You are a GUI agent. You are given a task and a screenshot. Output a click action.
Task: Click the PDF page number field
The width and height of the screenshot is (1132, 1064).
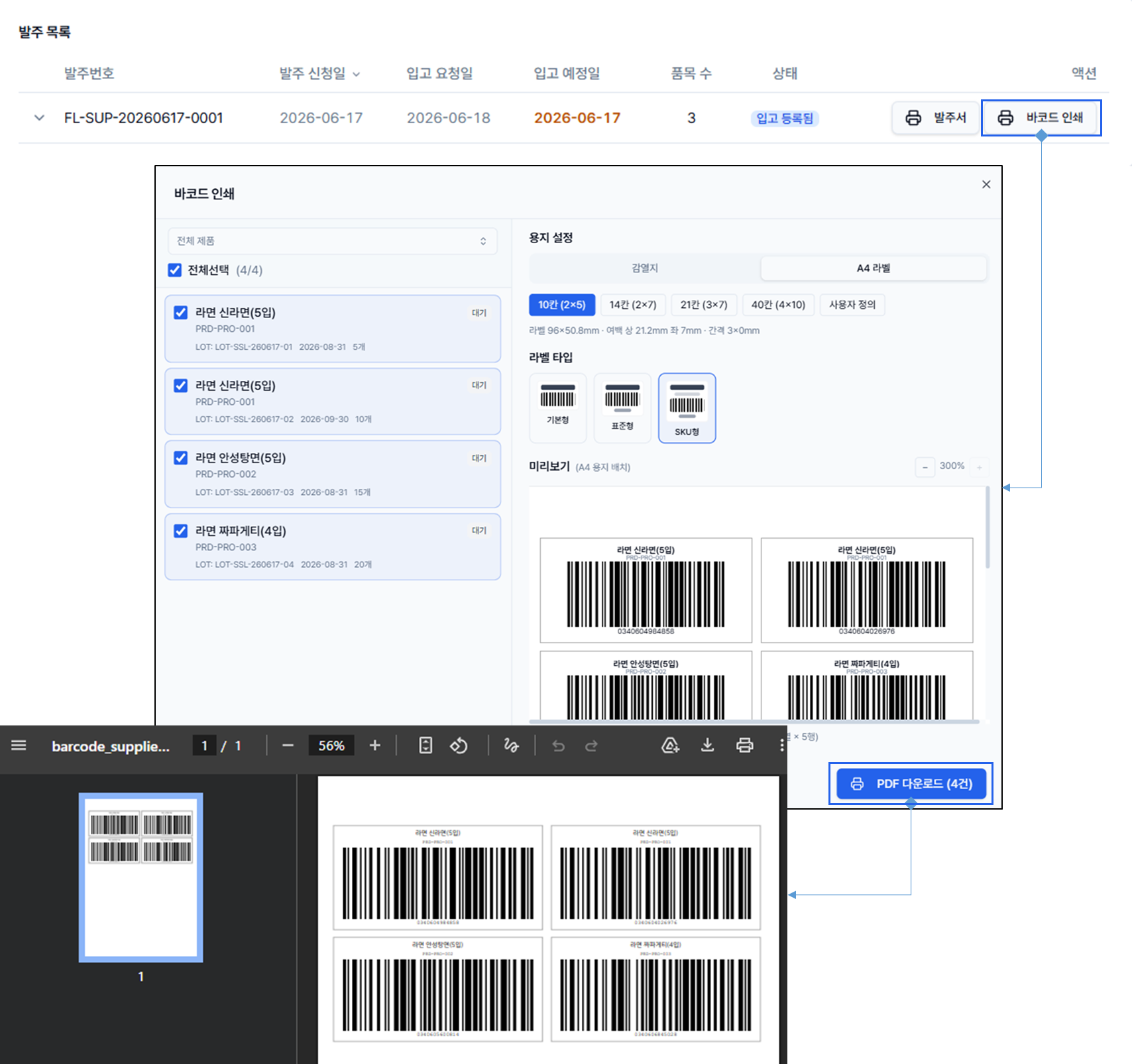[204, 746]
